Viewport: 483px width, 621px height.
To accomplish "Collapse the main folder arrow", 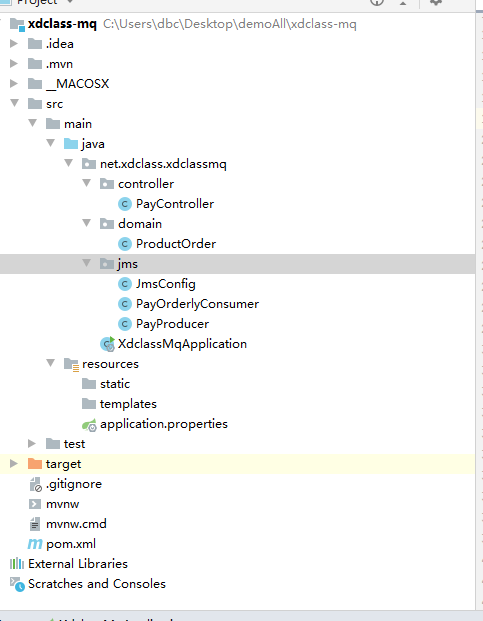I will (33, 123).
